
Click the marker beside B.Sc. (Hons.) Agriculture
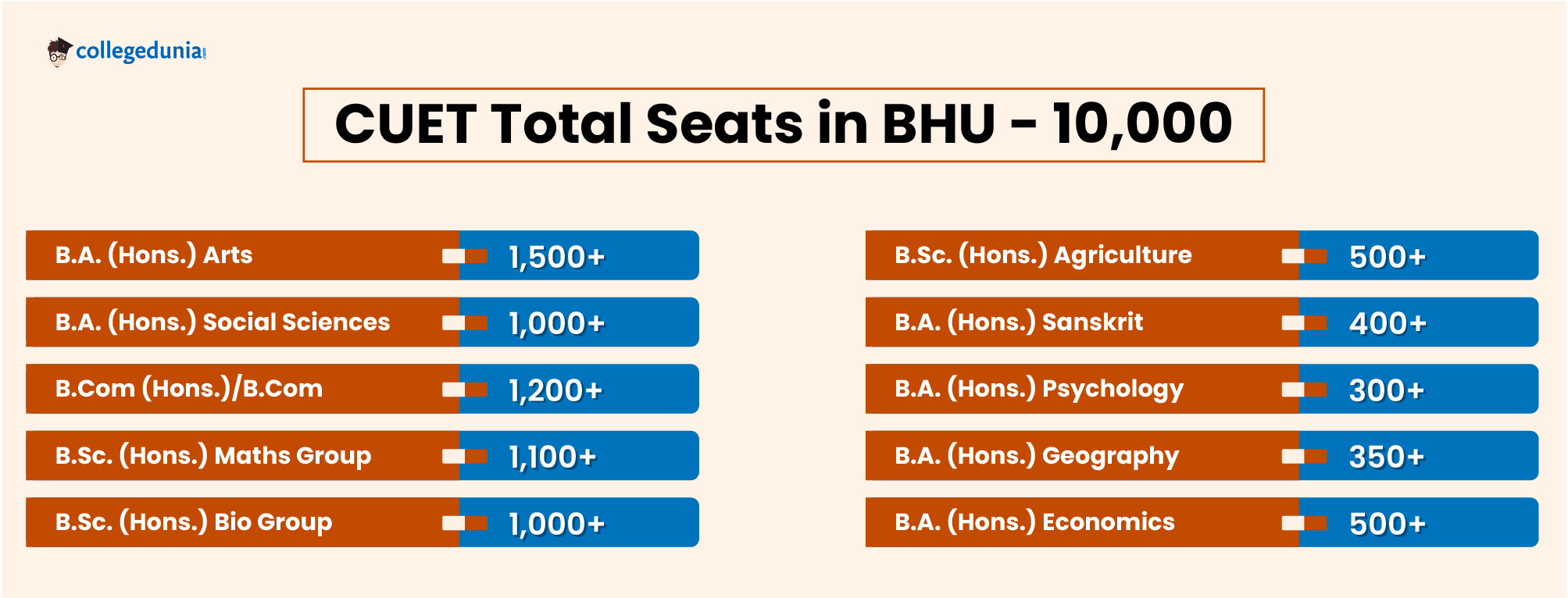[x=1304, y=256]
